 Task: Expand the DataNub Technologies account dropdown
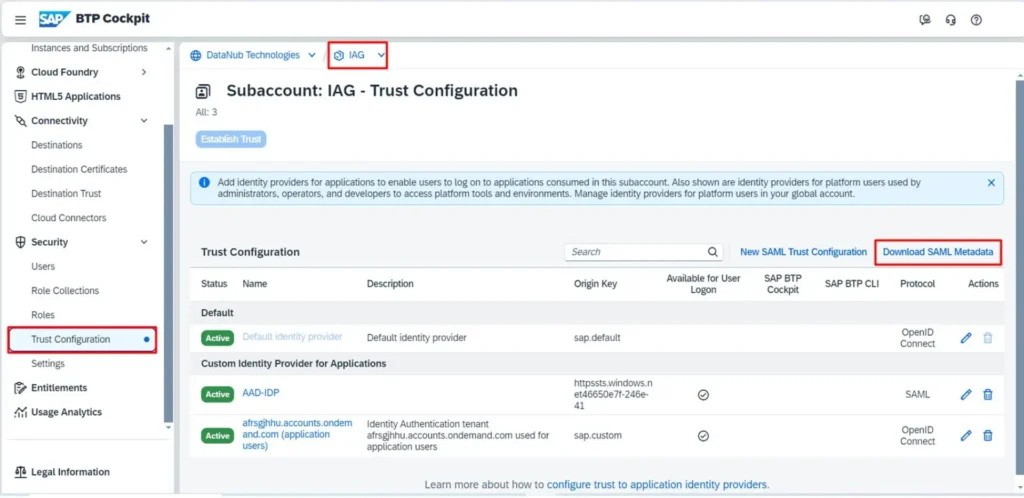(312, 55)
